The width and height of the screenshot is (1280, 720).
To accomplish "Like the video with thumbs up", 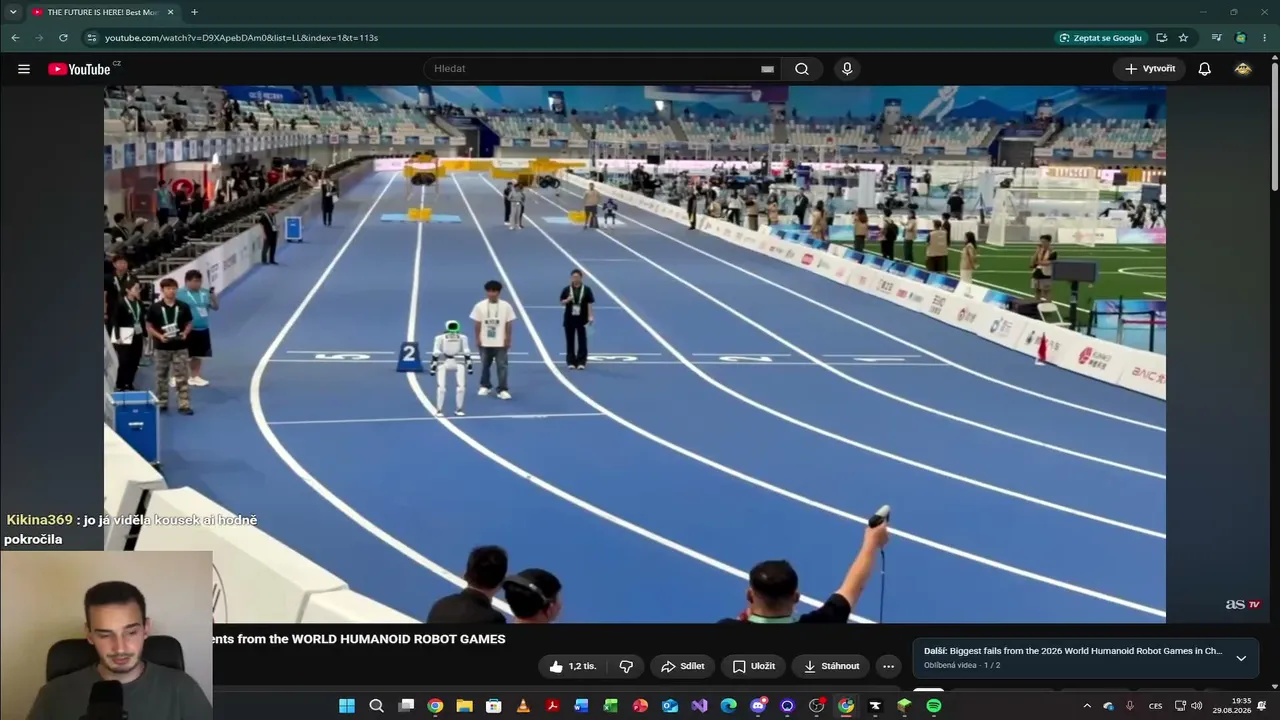I will coord(572,666).
